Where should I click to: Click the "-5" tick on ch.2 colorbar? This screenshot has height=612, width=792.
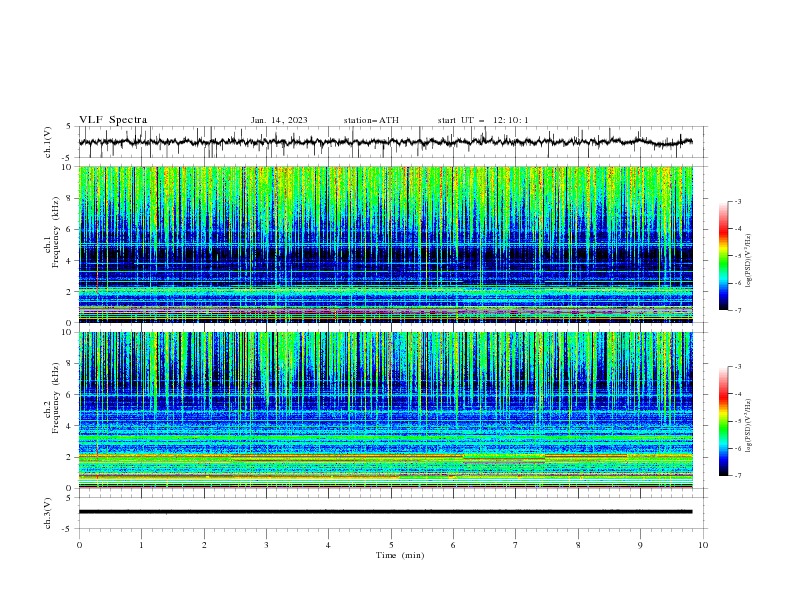pyautogui.click(x=737, y=421)
